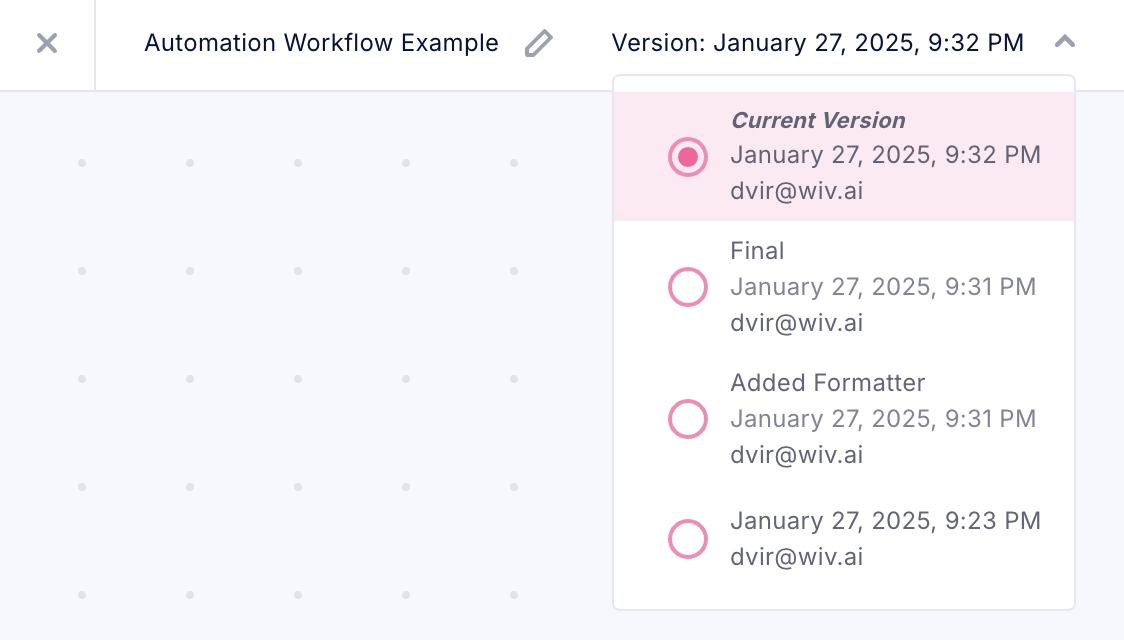Click the timestamp under Added Formatter
The image size is (1124, 640).
click(883, 419)
